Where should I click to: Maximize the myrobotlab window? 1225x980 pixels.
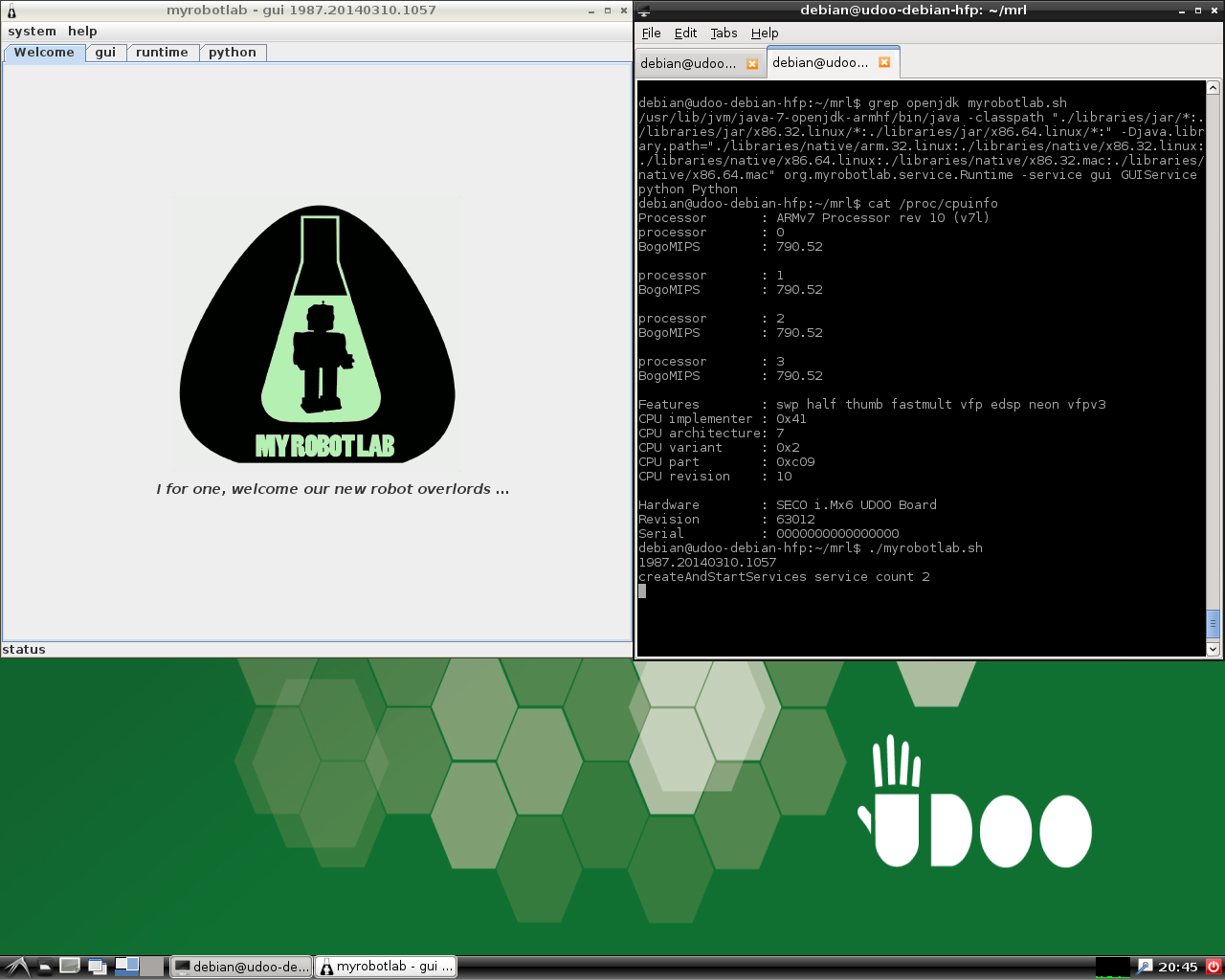608,11
